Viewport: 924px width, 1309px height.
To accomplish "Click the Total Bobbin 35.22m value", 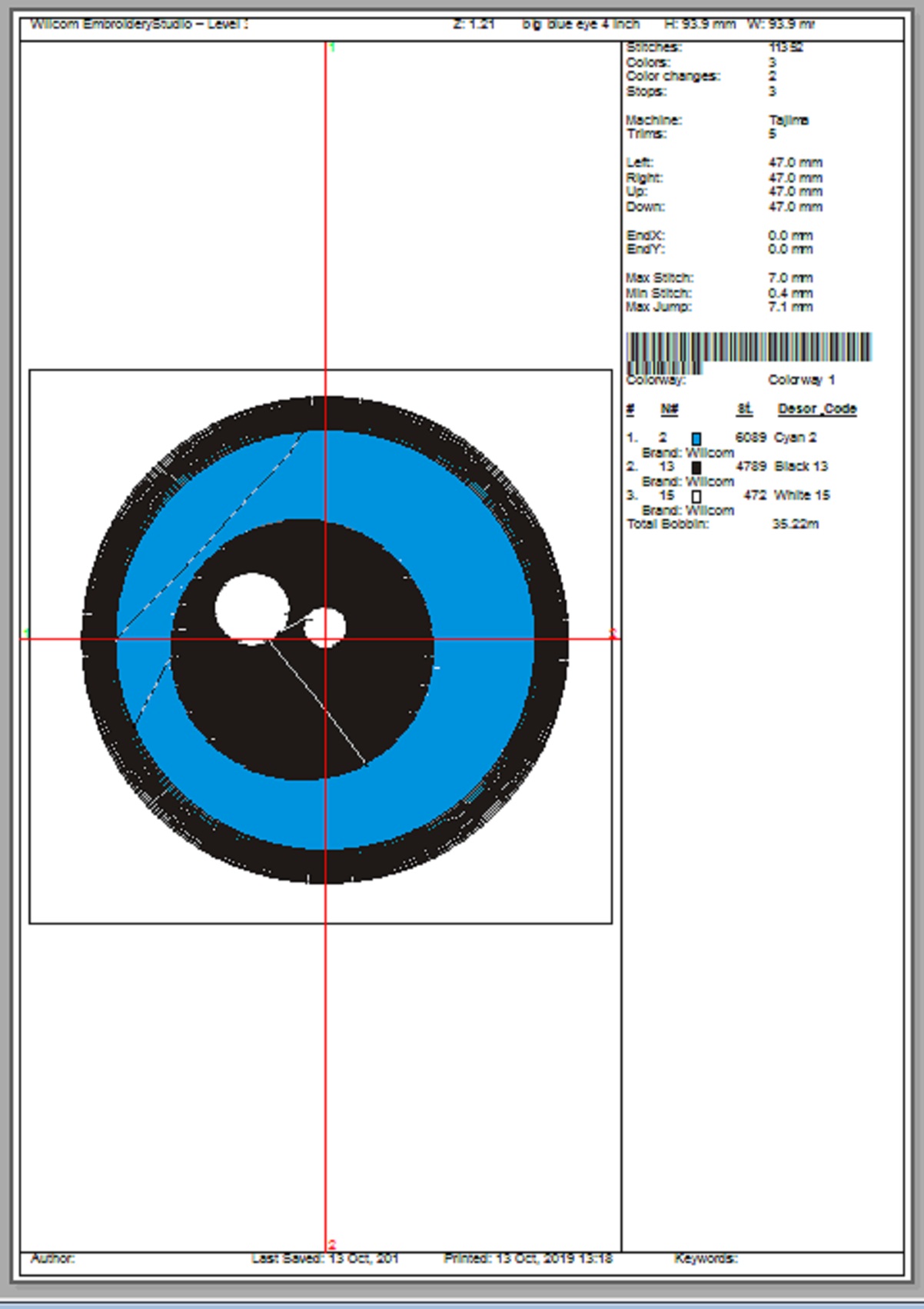I will (795, 525).
